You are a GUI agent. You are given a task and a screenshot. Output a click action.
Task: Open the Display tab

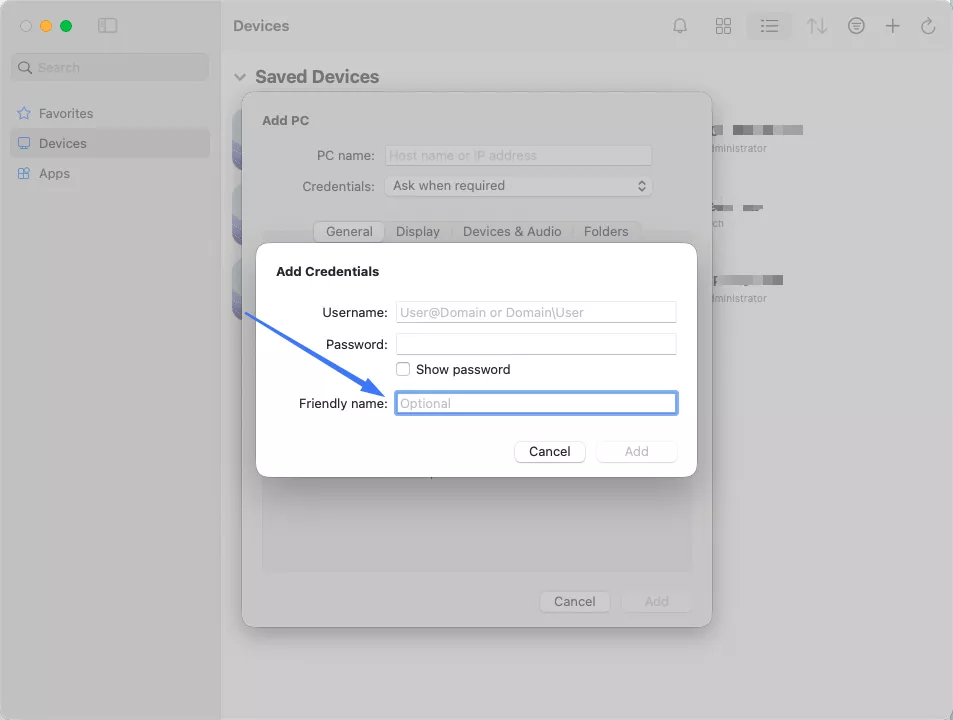point(417,231)
